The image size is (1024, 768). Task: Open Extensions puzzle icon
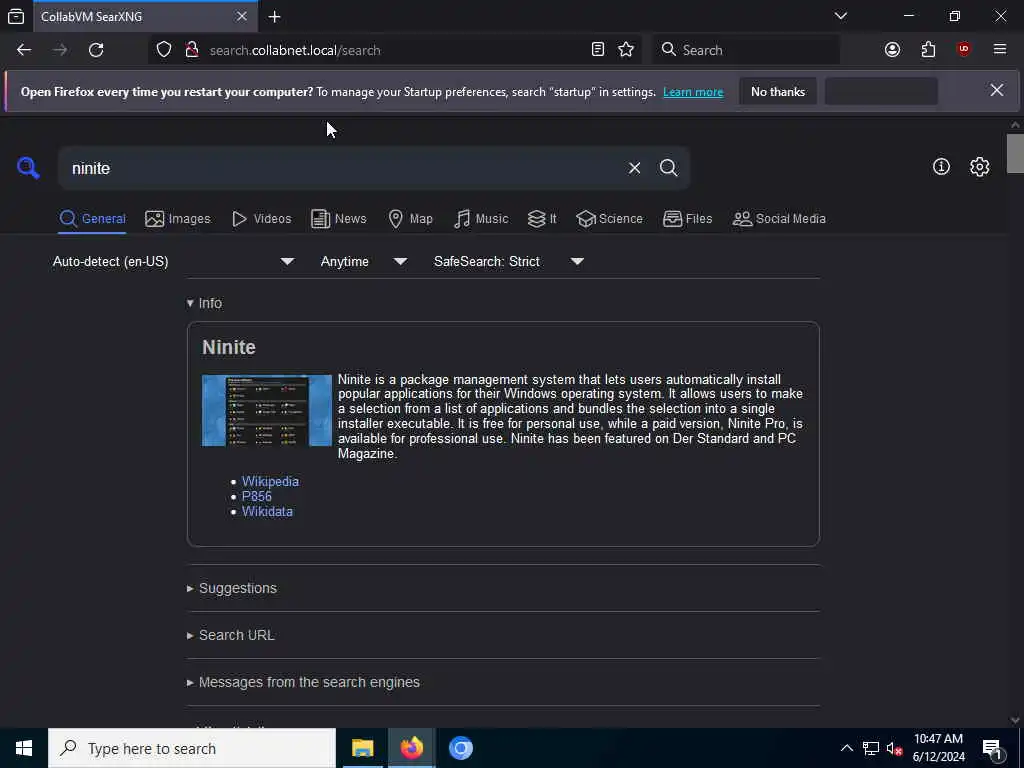pyautogui.click(x=928, y=50)
